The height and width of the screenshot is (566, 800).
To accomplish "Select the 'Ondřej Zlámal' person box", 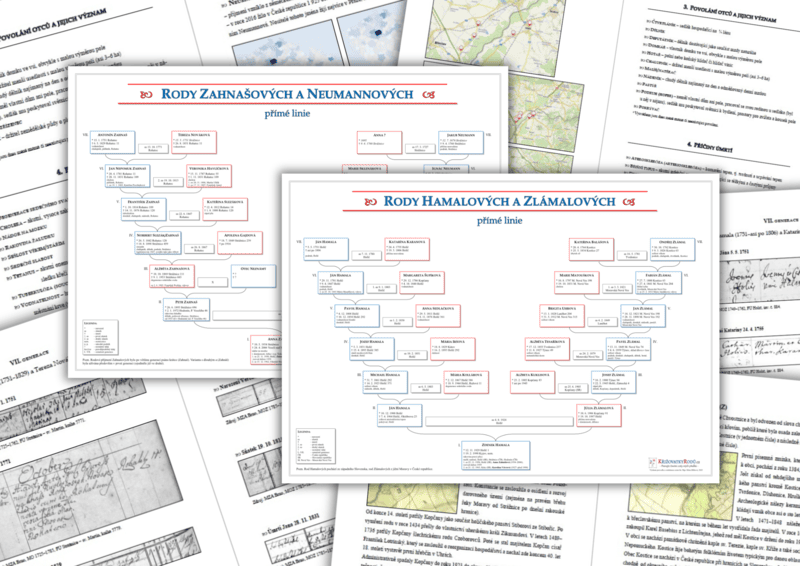I will 672,249.
